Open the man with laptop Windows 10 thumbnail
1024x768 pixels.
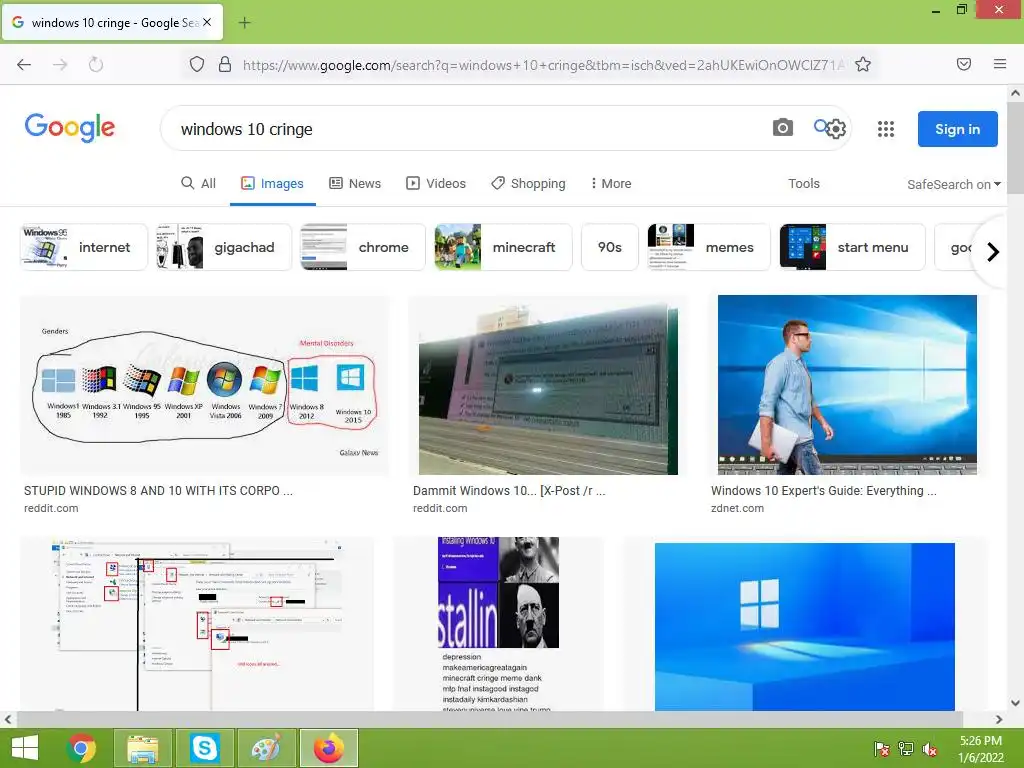tap(847, 385)
